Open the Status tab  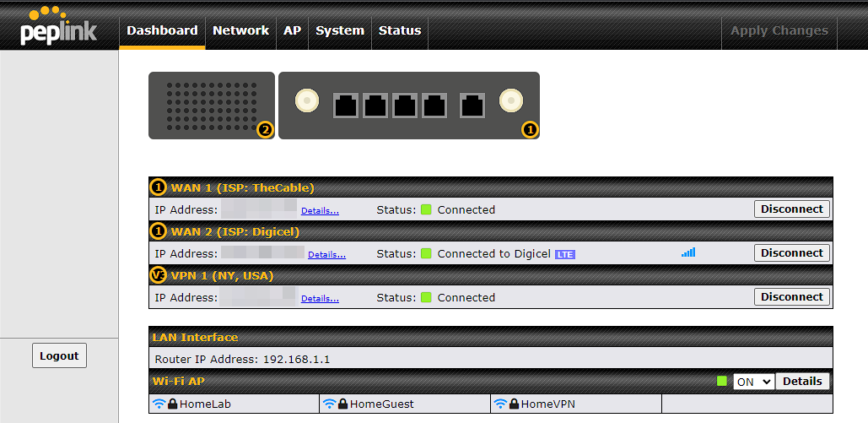399,31
